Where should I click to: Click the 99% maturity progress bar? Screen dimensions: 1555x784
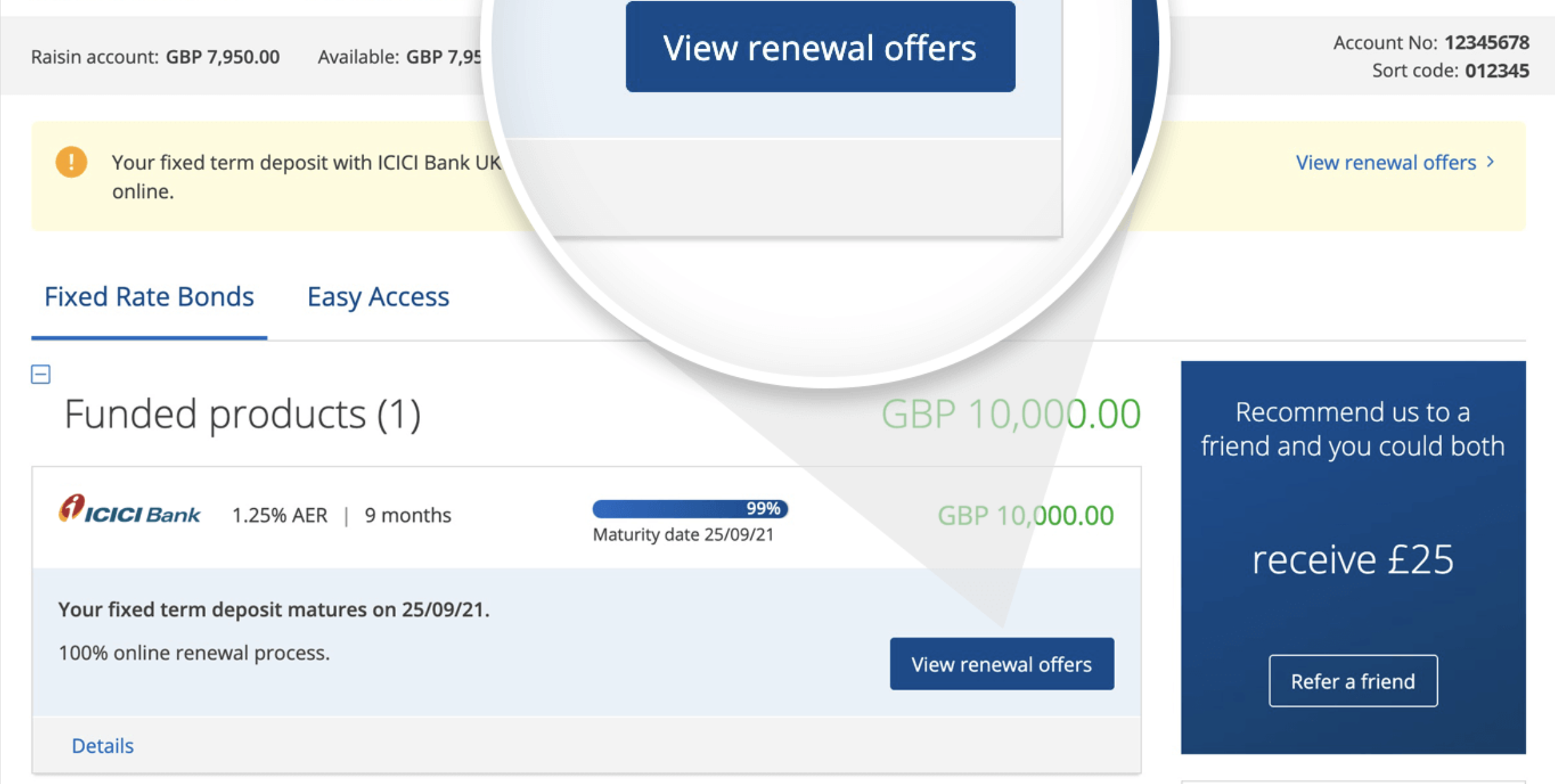click(690, 509)
